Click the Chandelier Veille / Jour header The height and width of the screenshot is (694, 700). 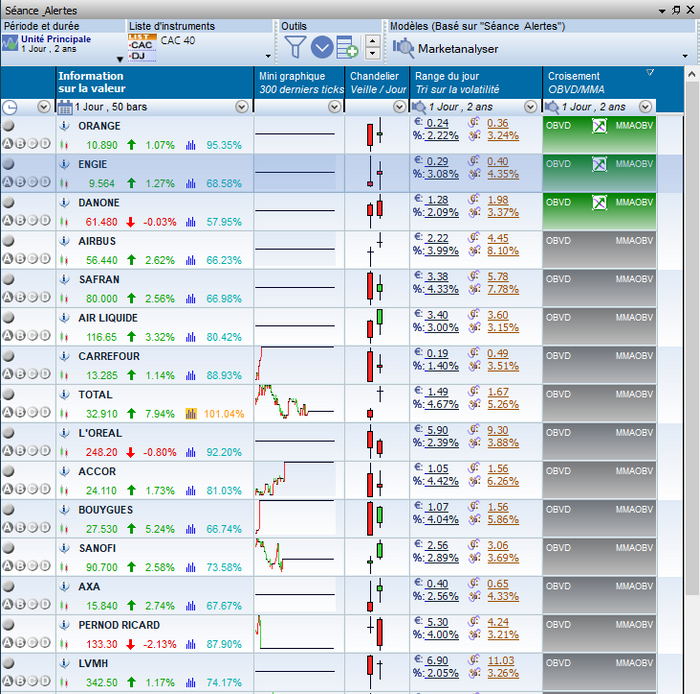(x=377, y=83)
